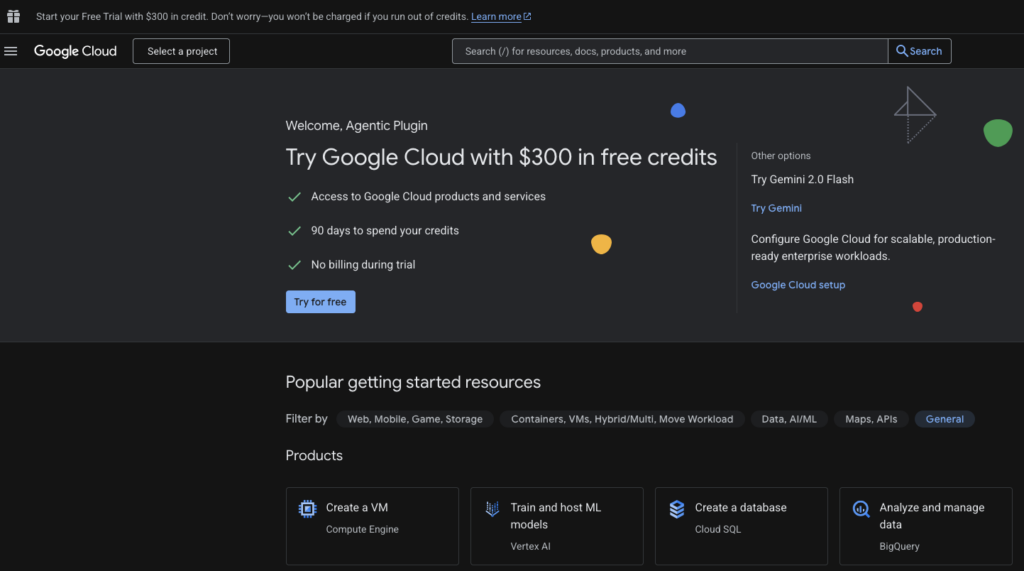Filter by Containers, VMs, Hybrid/Multi, Move Workload

pos(622,419)
